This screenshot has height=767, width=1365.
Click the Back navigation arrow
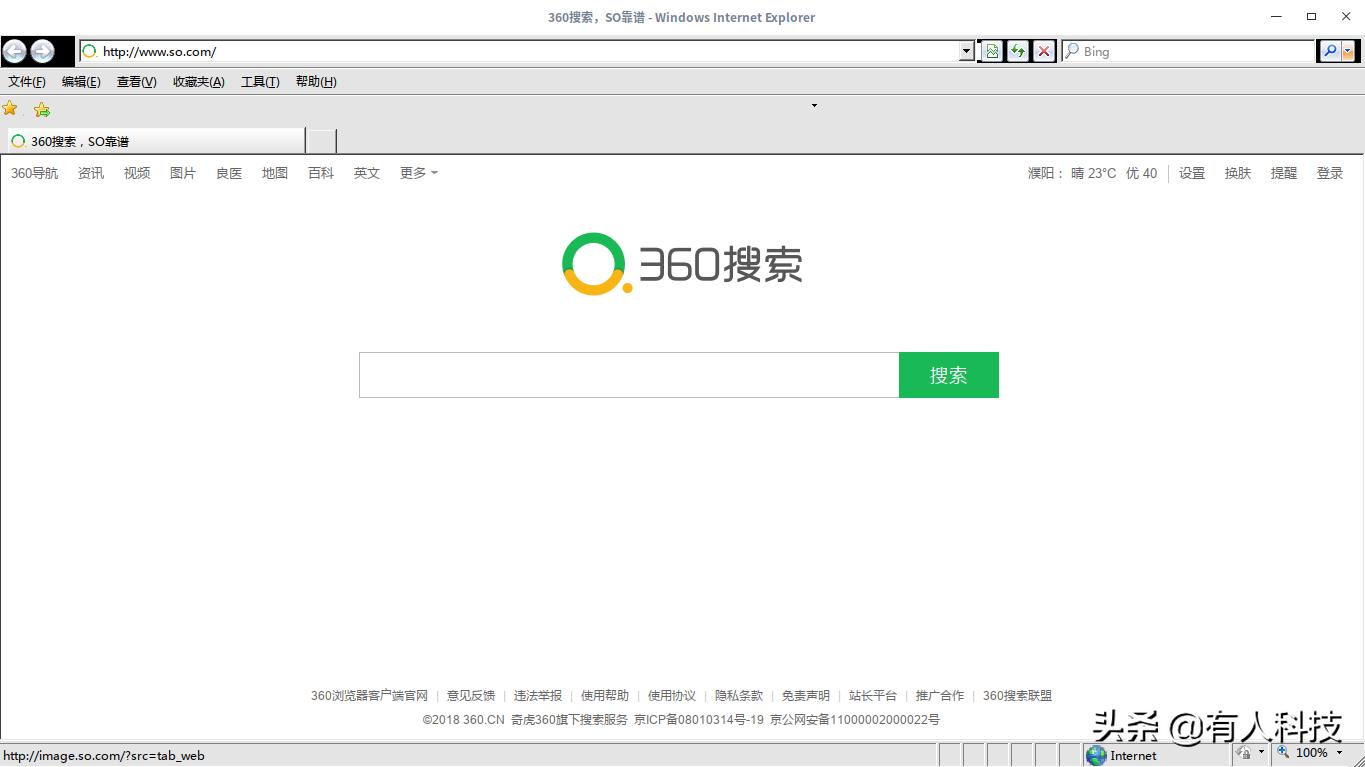(15, 51)
